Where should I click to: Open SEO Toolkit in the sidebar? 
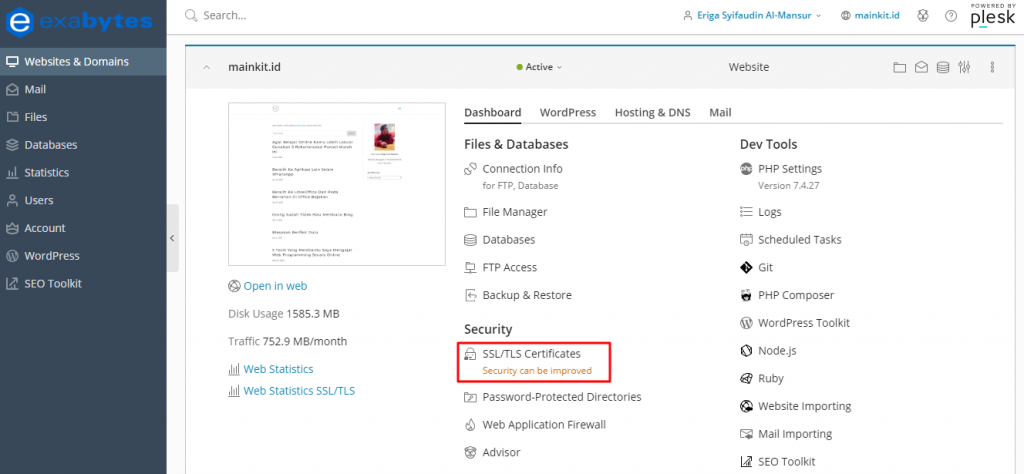tap(83, 284)
